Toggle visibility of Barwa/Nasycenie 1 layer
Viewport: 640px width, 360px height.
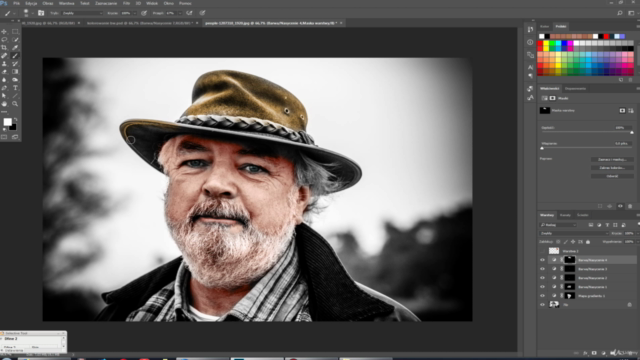[x=542, y=287]
